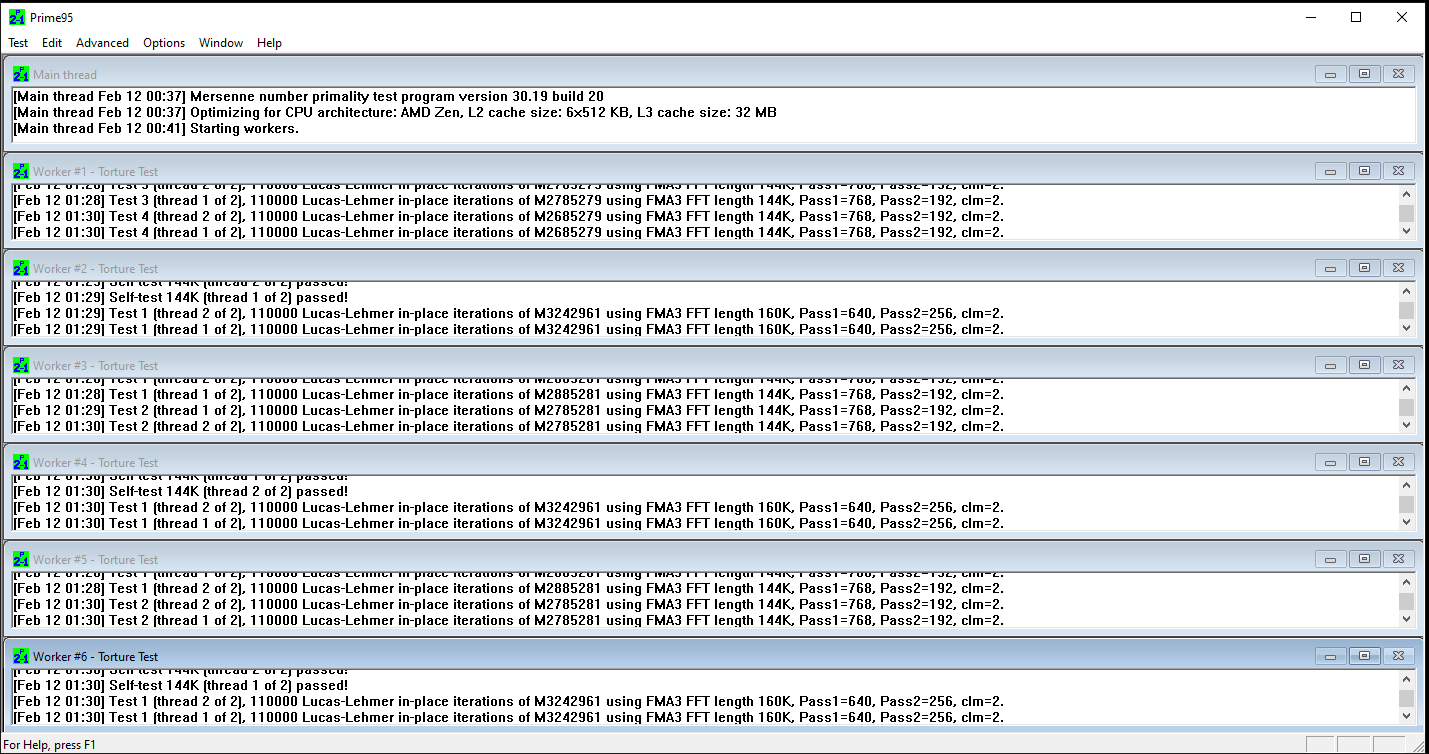
Task: Click Worker #4's 'Self-test 144K (thread 2 of 2) passed!' line
Action: point(181,491)
